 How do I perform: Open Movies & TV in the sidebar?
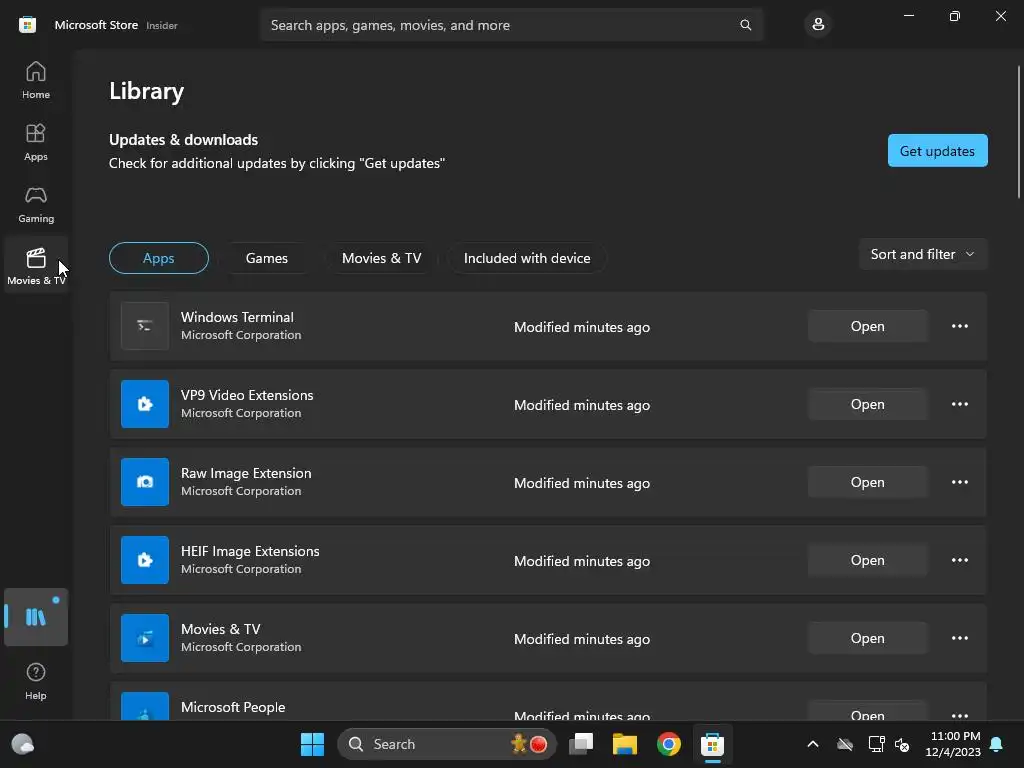[36, 266]
